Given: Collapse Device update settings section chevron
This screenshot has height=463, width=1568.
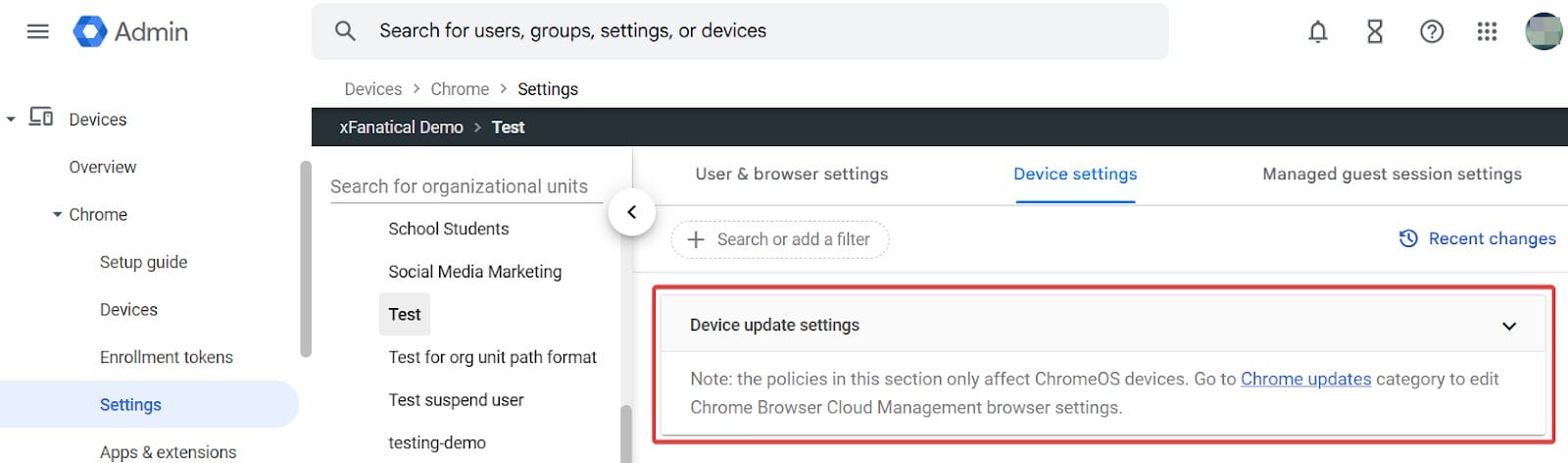Looking at the screenshot, I should pos(1509,326).
